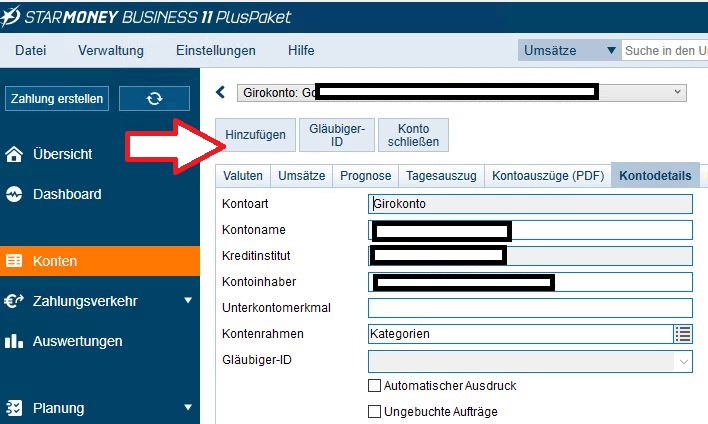
Task: Click the Gläubiger-ID button
Action: coord(337,135)
